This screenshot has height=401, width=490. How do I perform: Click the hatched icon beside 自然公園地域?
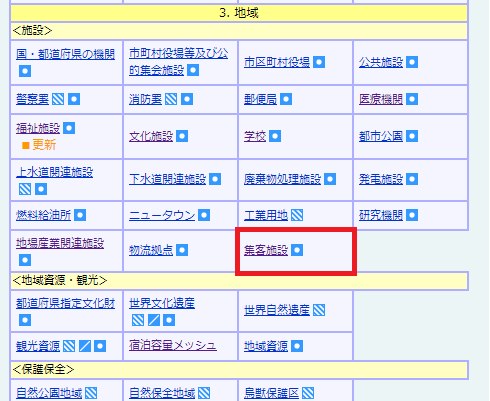(x=91, y=393)
